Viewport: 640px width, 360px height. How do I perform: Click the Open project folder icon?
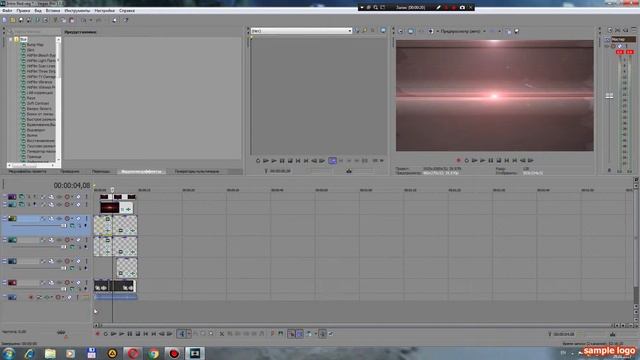13,20
